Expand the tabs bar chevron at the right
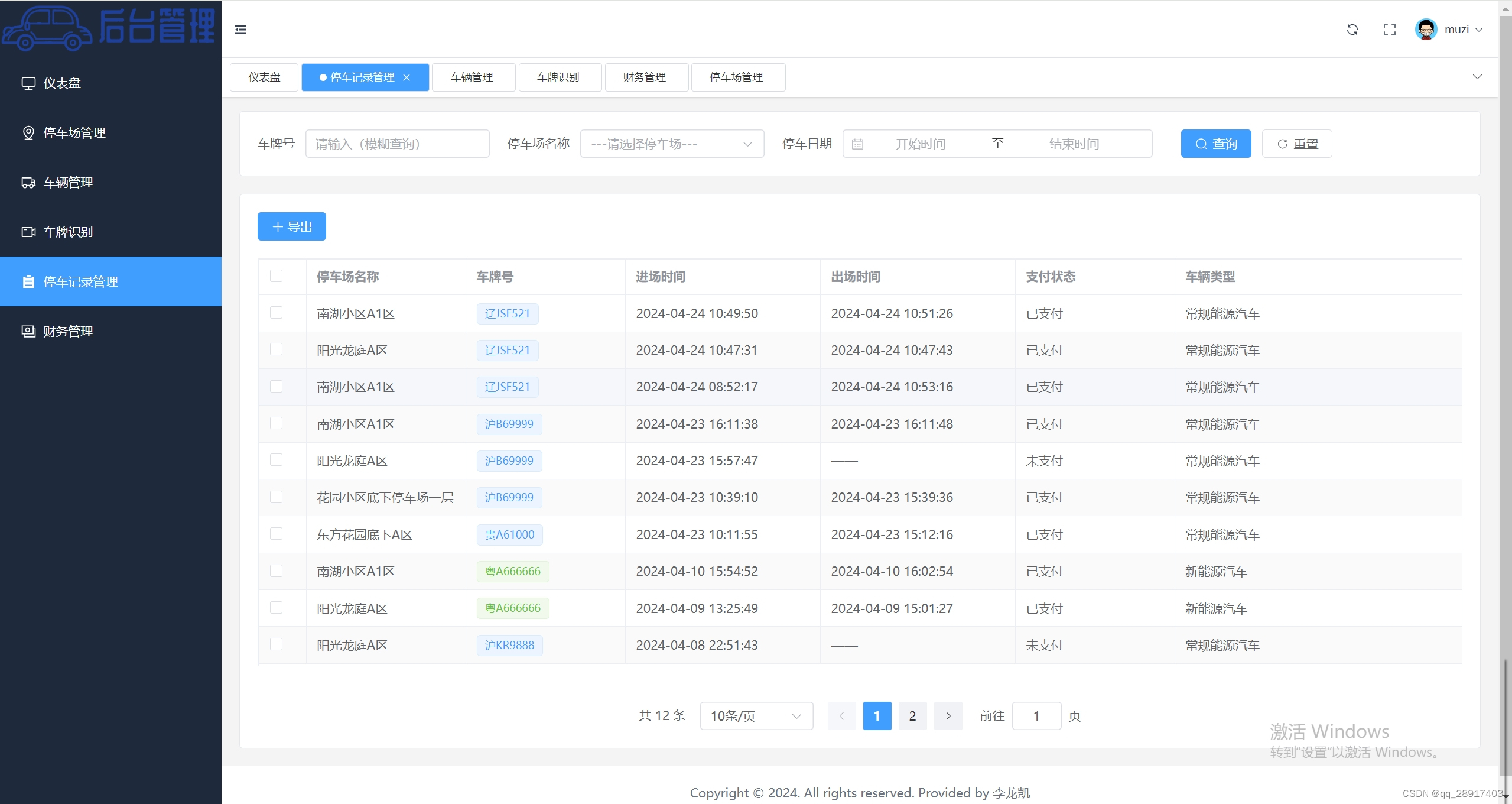This screenshot has width=1512, height=804. [1477, 77]
